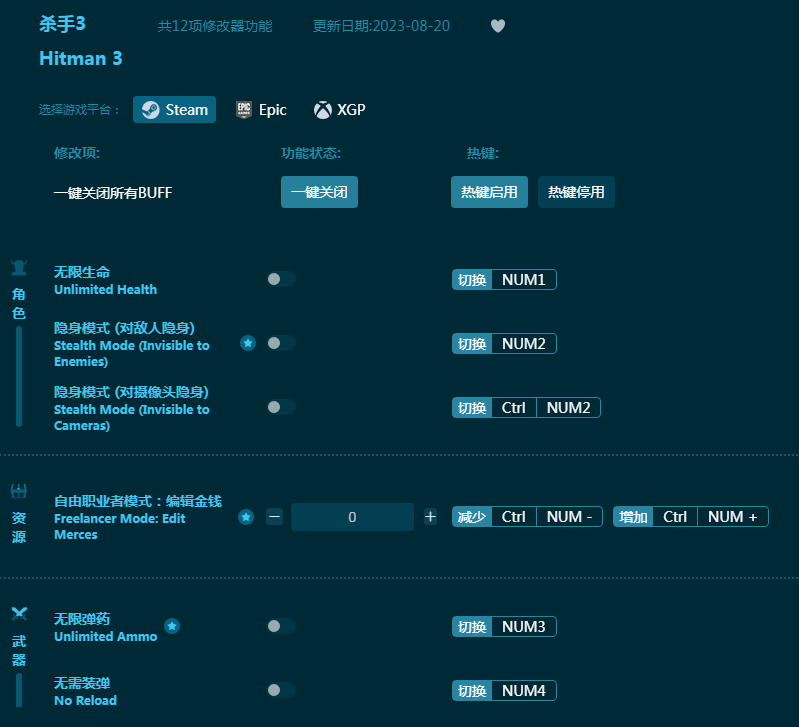The image size is (799, 727).
Task: Click NUM3 hotkey for Unlimited Ammo
Action: [x=524, y=627]
